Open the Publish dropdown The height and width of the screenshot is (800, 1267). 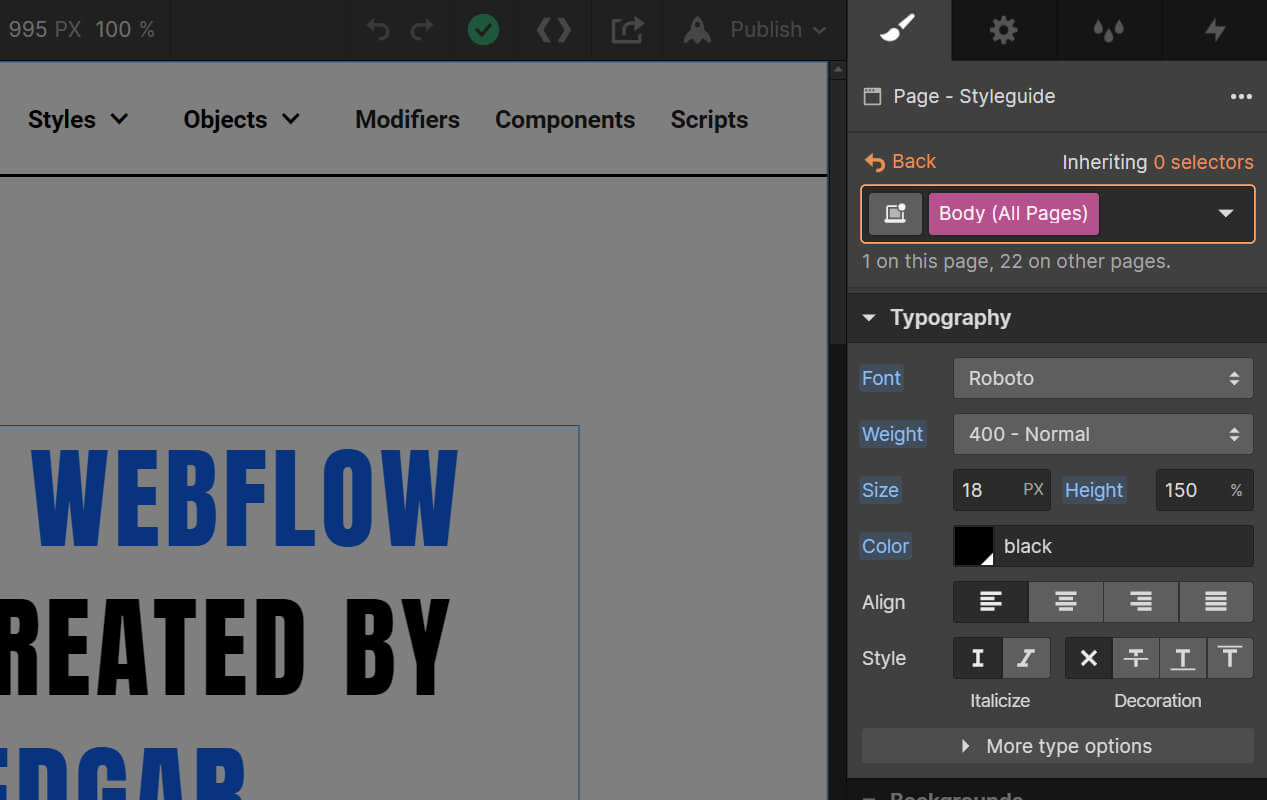(x=779, y=30)
